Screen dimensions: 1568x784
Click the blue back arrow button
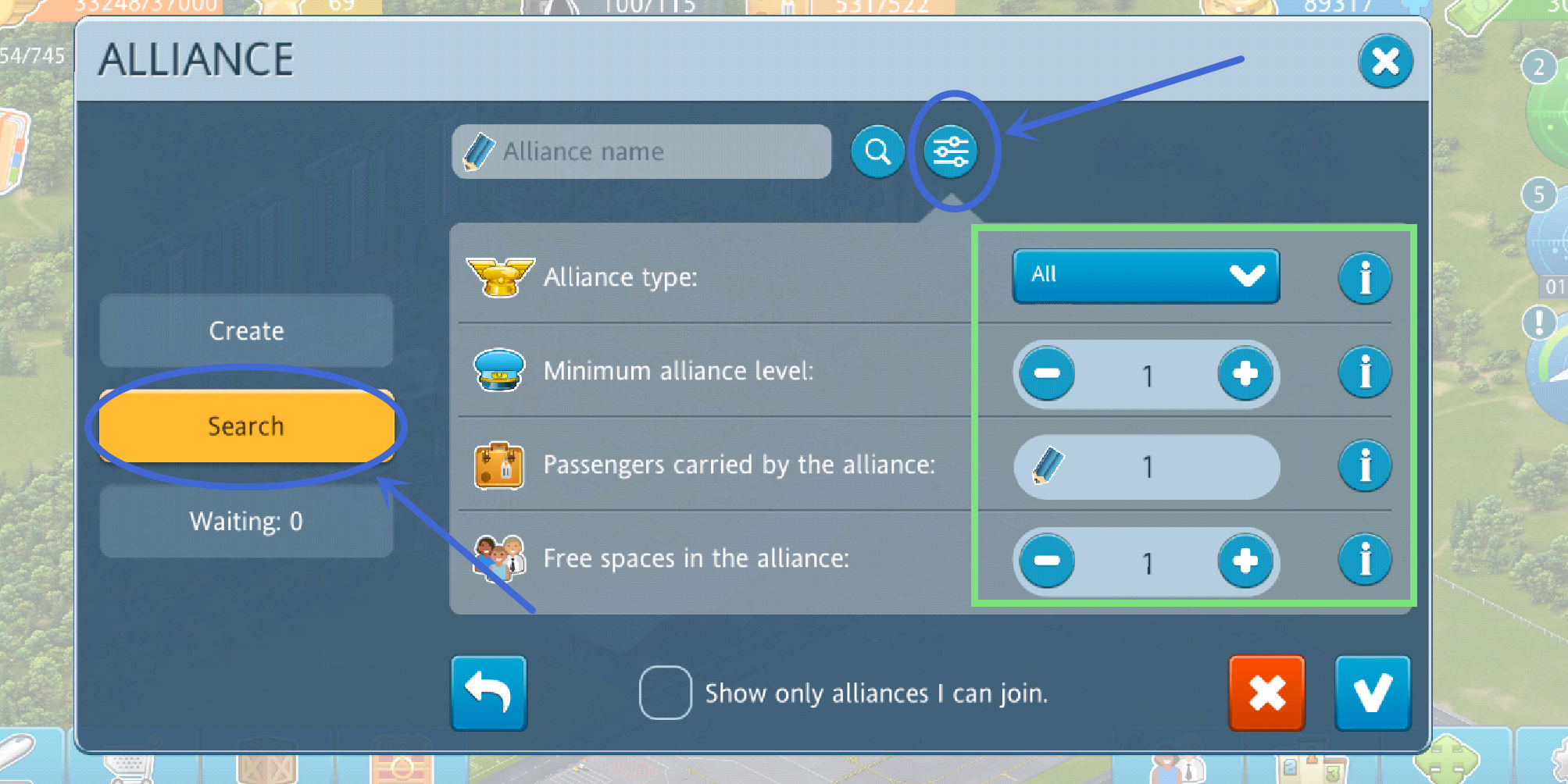click(489, 693)
